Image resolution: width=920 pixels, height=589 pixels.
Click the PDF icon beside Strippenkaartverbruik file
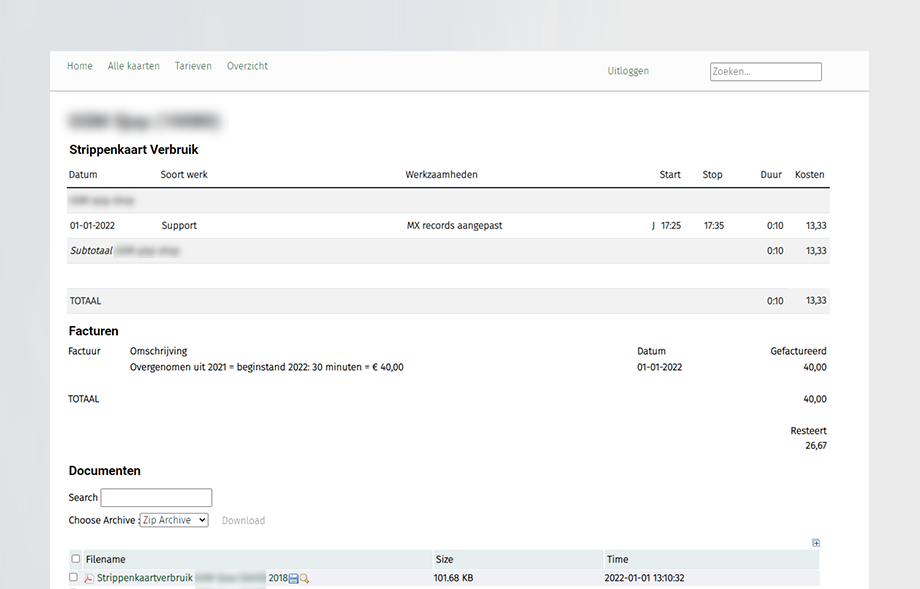88,578
